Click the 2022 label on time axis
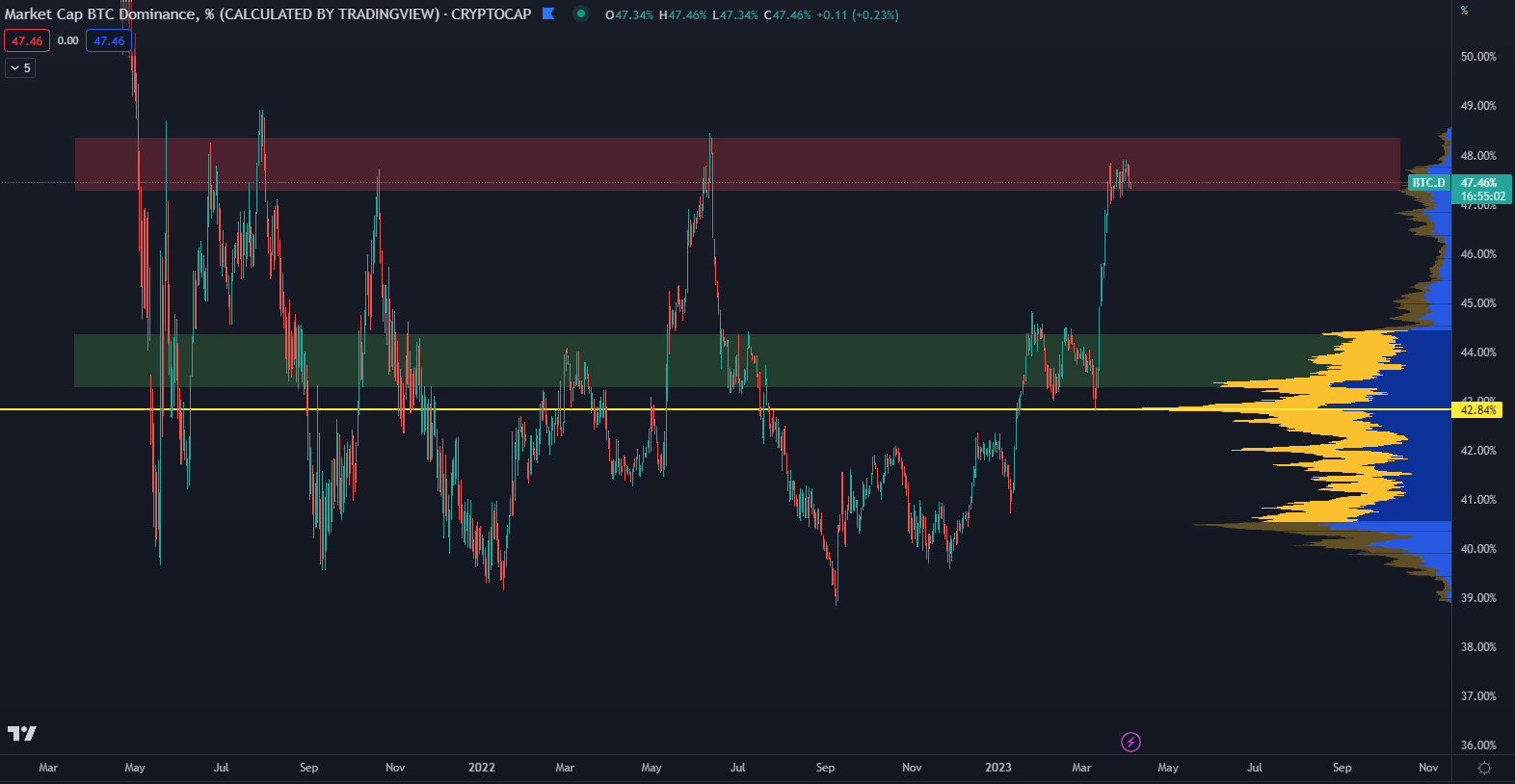1515x784 pixels. click(482, 768)
